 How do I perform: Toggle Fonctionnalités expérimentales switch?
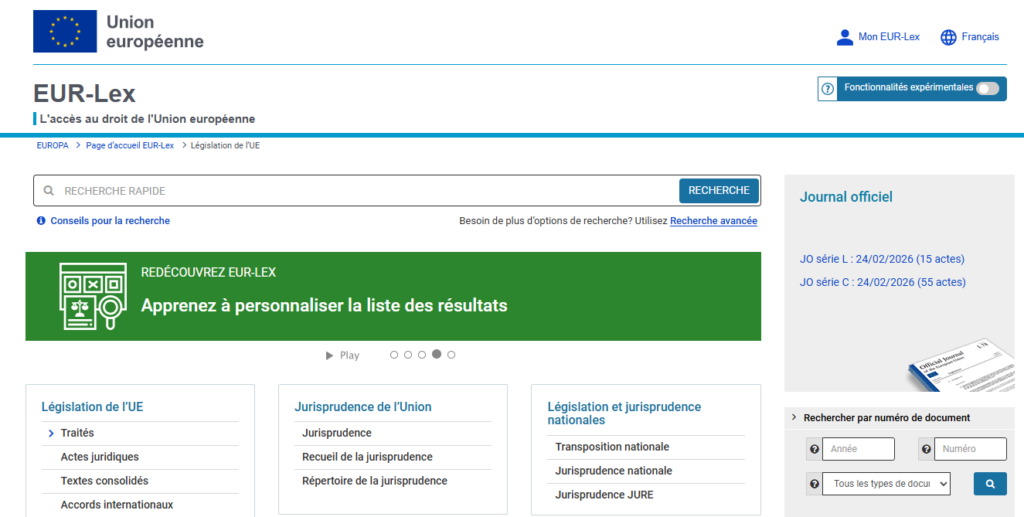point(987,89)
